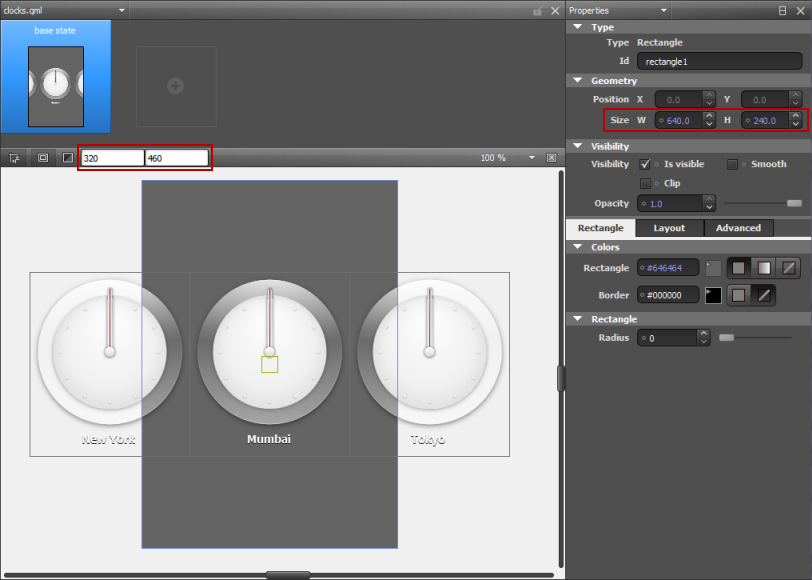812x580 pixels.
Task: Click the Rectangle color swatch
Action: point(713,268)
